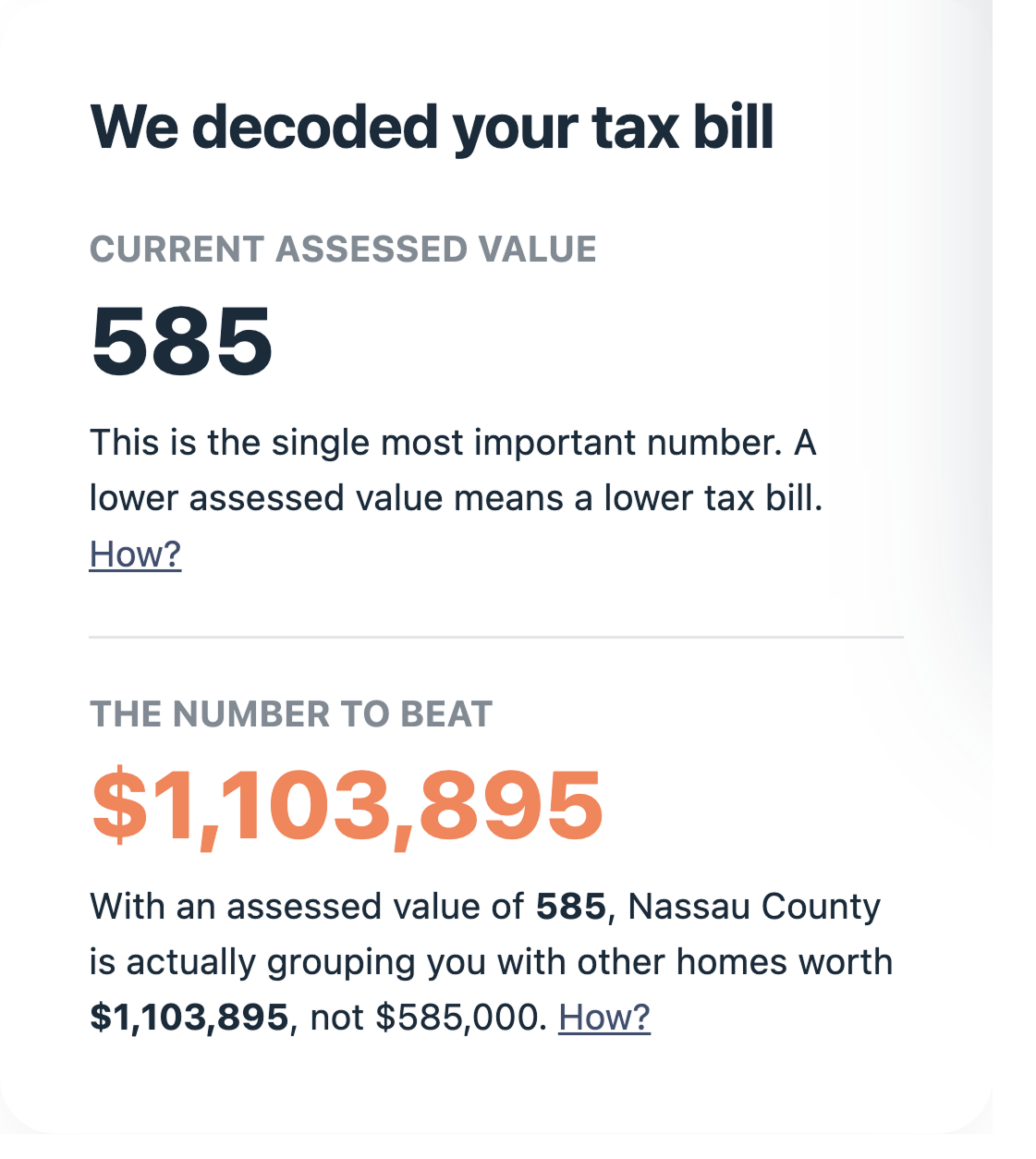Click the bold 585 in the explanation text
Image resolution: width=1036 pixels, height=1159 pixels.
pyautogui.click(x=567, y=907)
